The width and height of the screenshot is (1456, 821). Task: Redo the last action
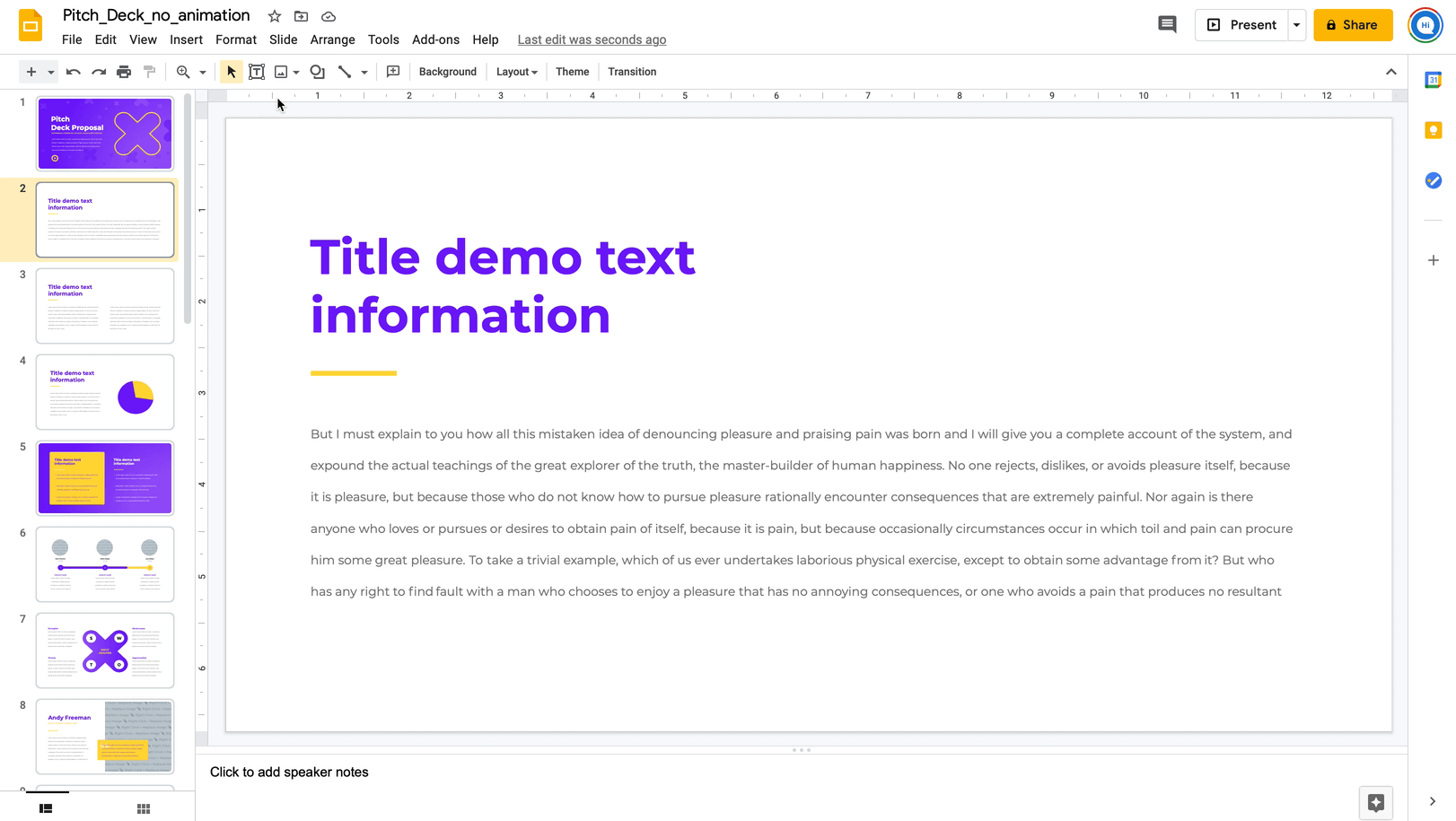pos(99,72)
